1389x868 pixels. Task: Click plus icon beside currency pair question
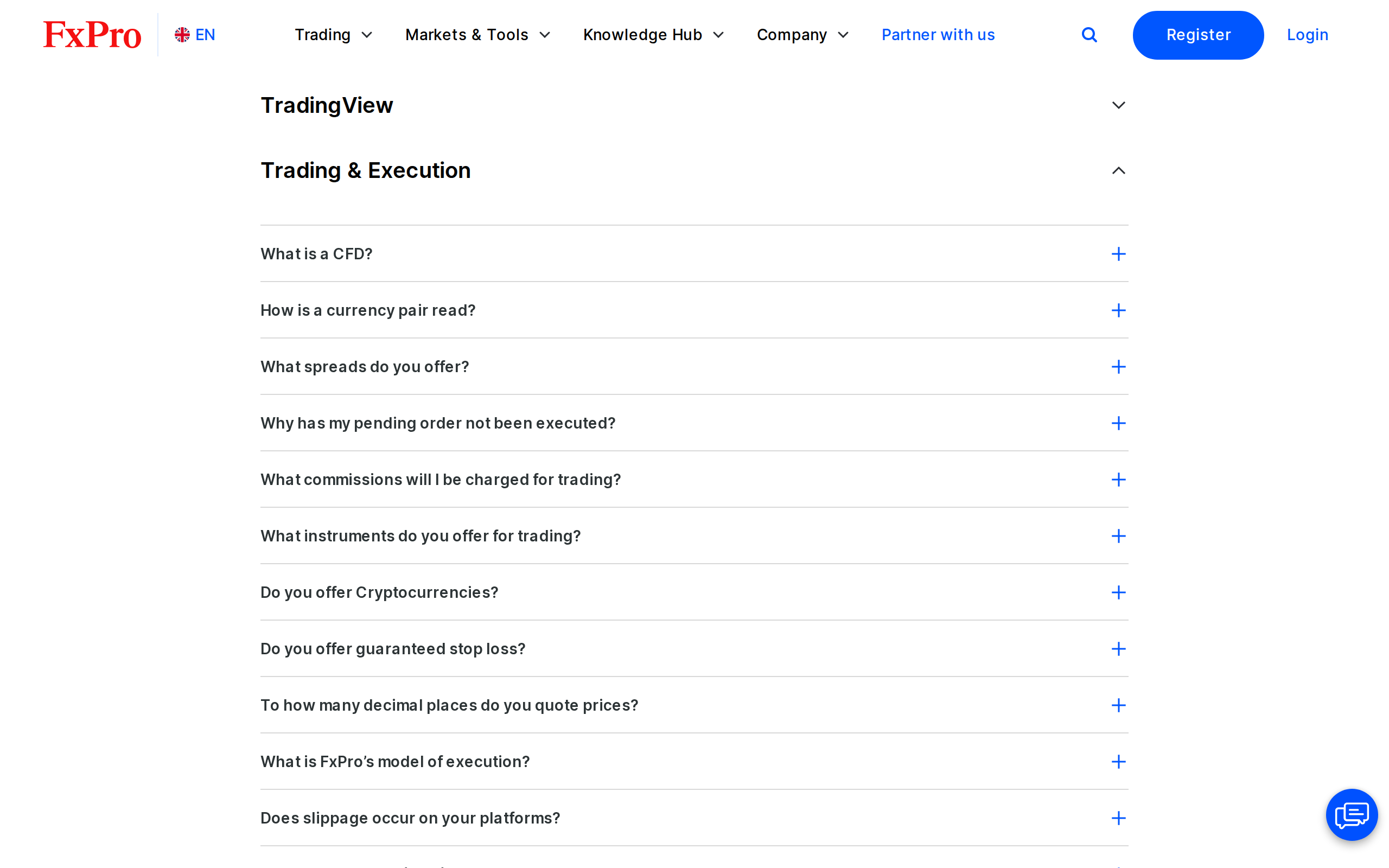pos(1118,310)
